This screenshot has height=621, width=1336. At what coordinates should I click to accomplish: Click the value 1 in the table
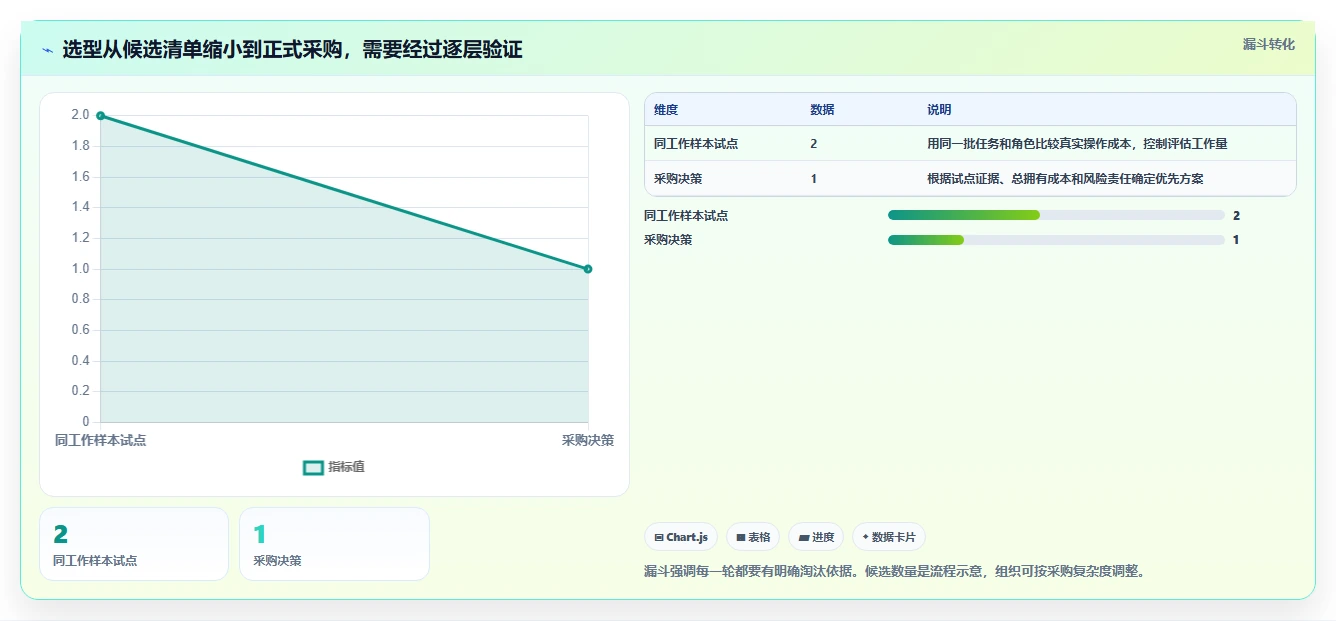814,179
